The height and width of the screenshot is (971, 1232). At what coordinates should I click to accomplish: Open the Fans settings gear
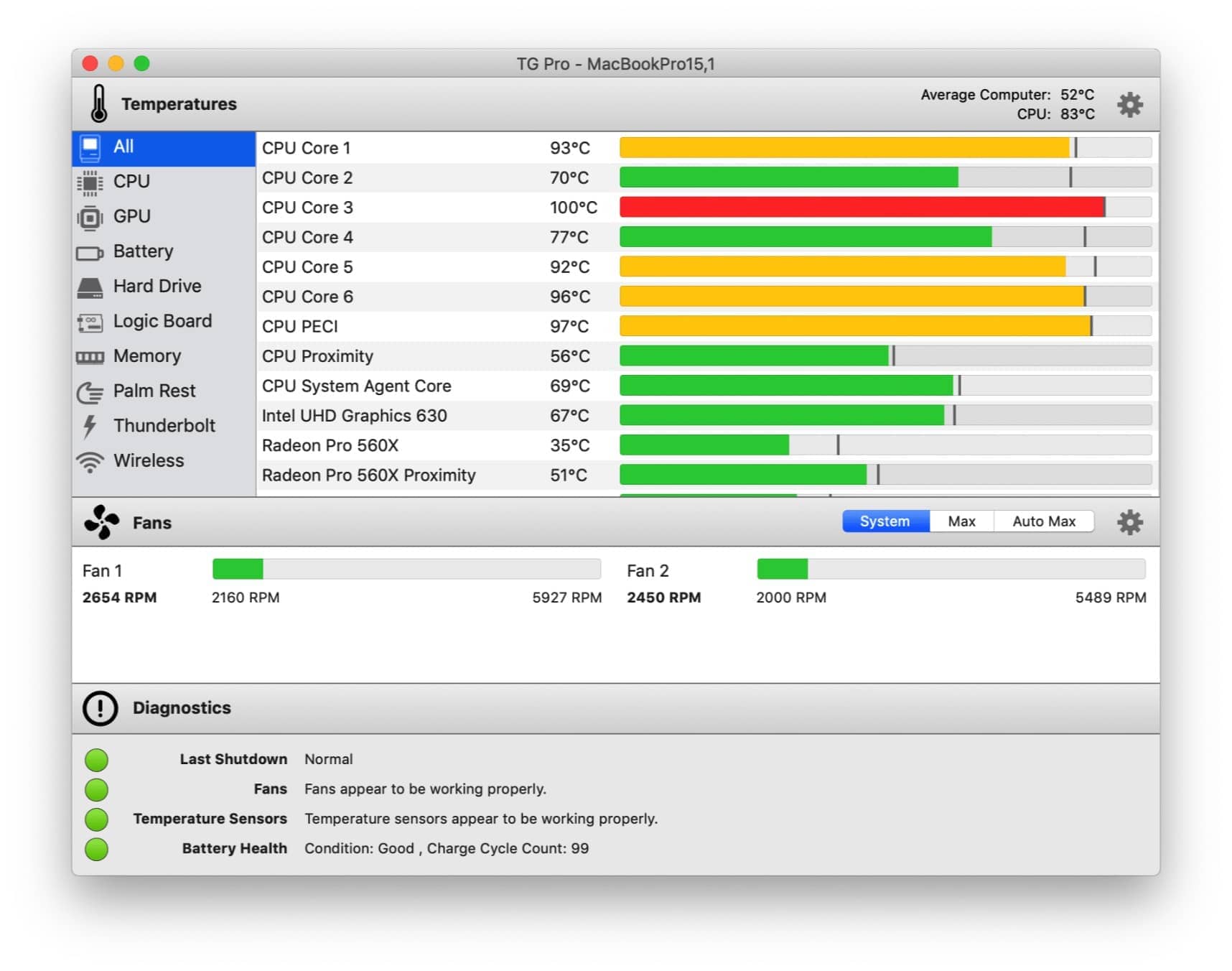click(1131, 522)
